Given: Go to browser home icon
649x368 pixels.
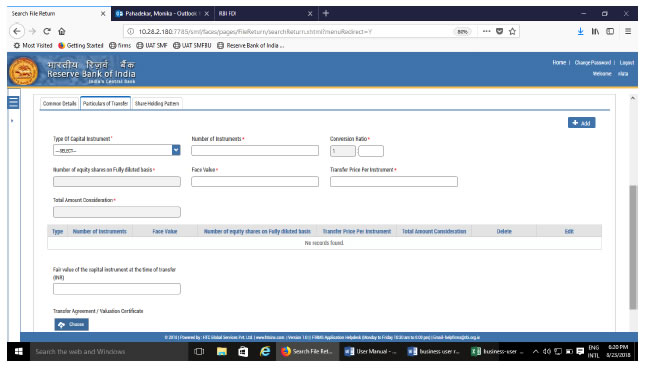Looking at the screenshot, I should coord(62,31).
